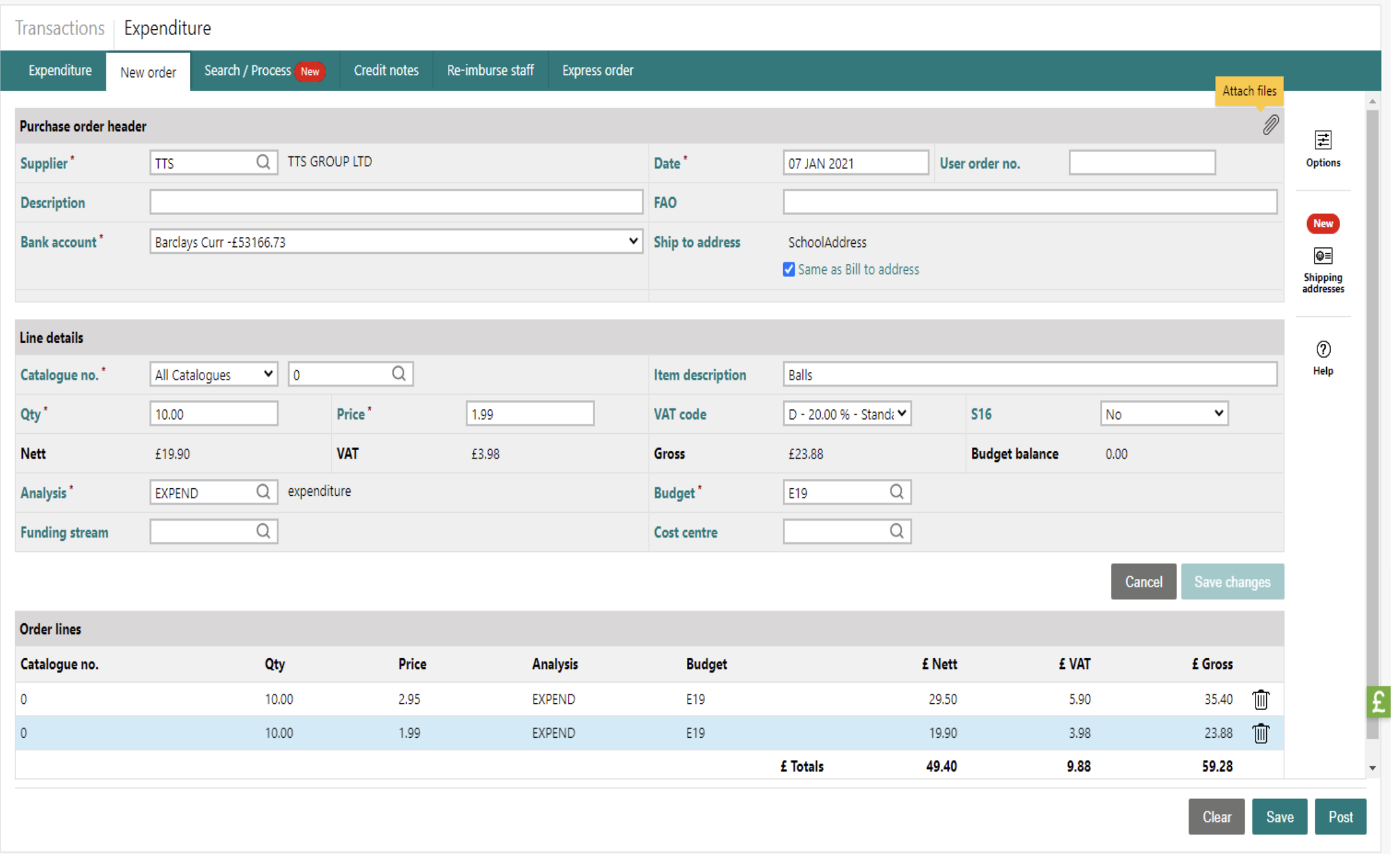Open the Help icon
Image resolution: width=1400 pixels, height=854 pixels.
(1322, 349)
